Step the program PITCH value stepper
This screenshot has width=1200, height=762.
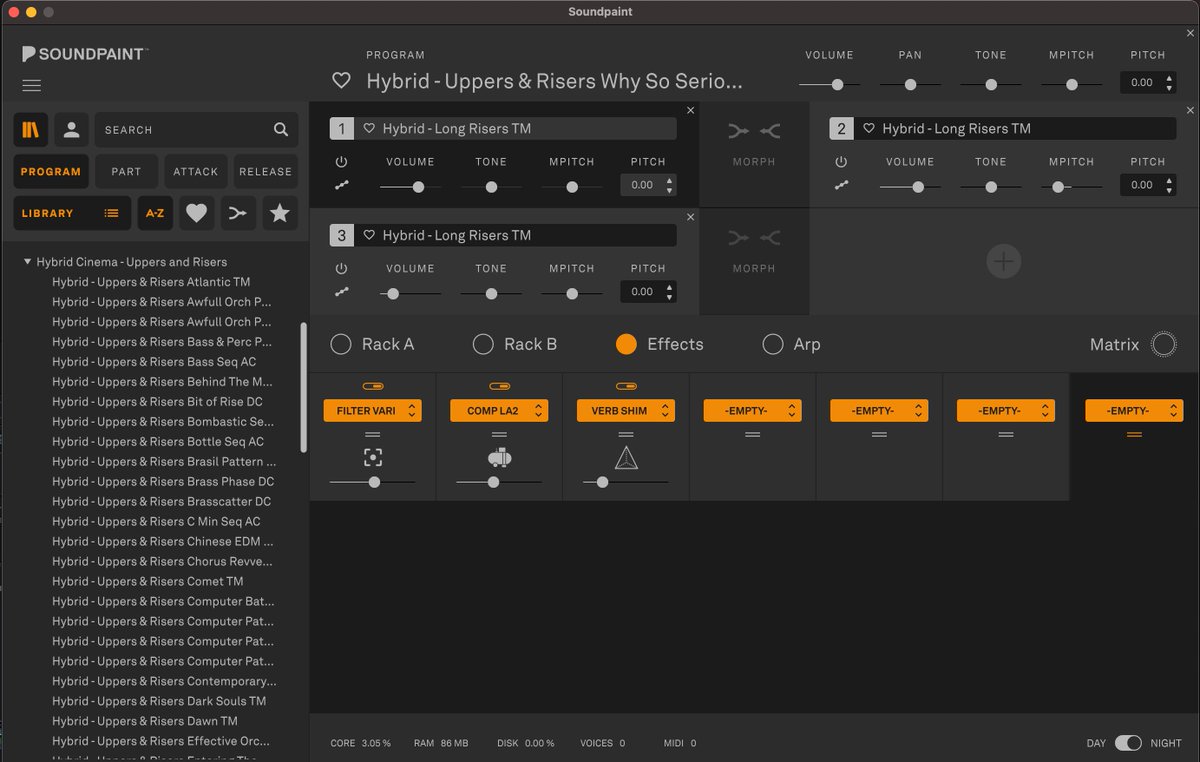(x=1170, y=83)
